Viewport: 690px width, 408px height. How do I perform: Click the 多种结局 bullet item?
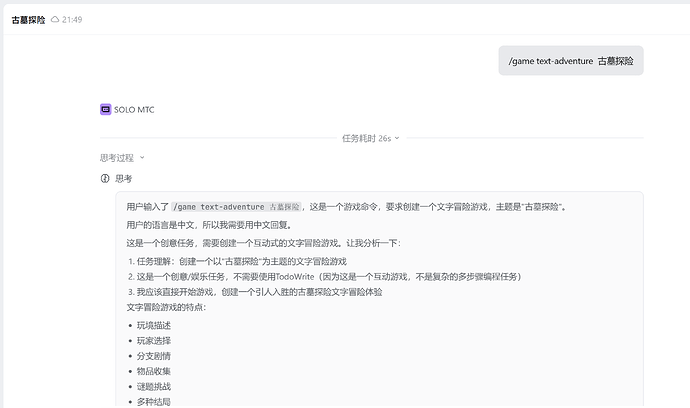pos(154,401)
